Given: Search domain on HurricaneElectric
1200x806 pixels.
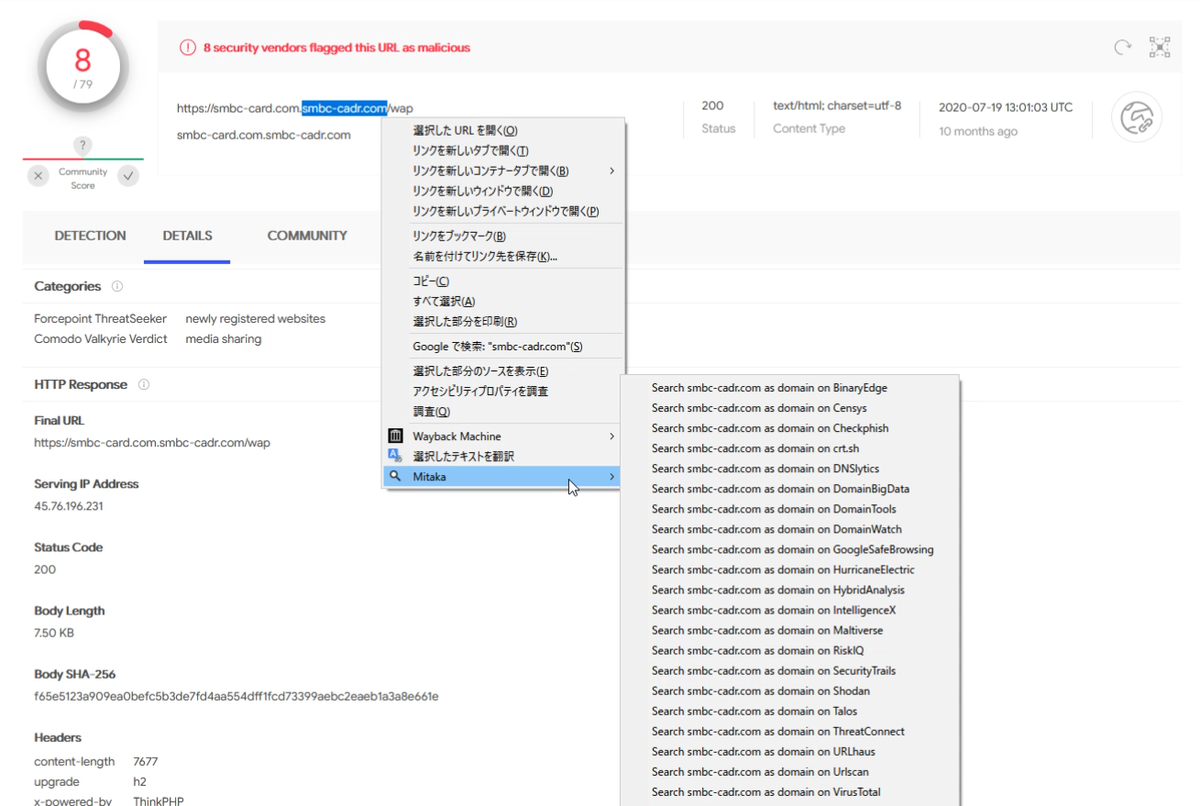Looking at the screenshot, I should click(790, 569).
